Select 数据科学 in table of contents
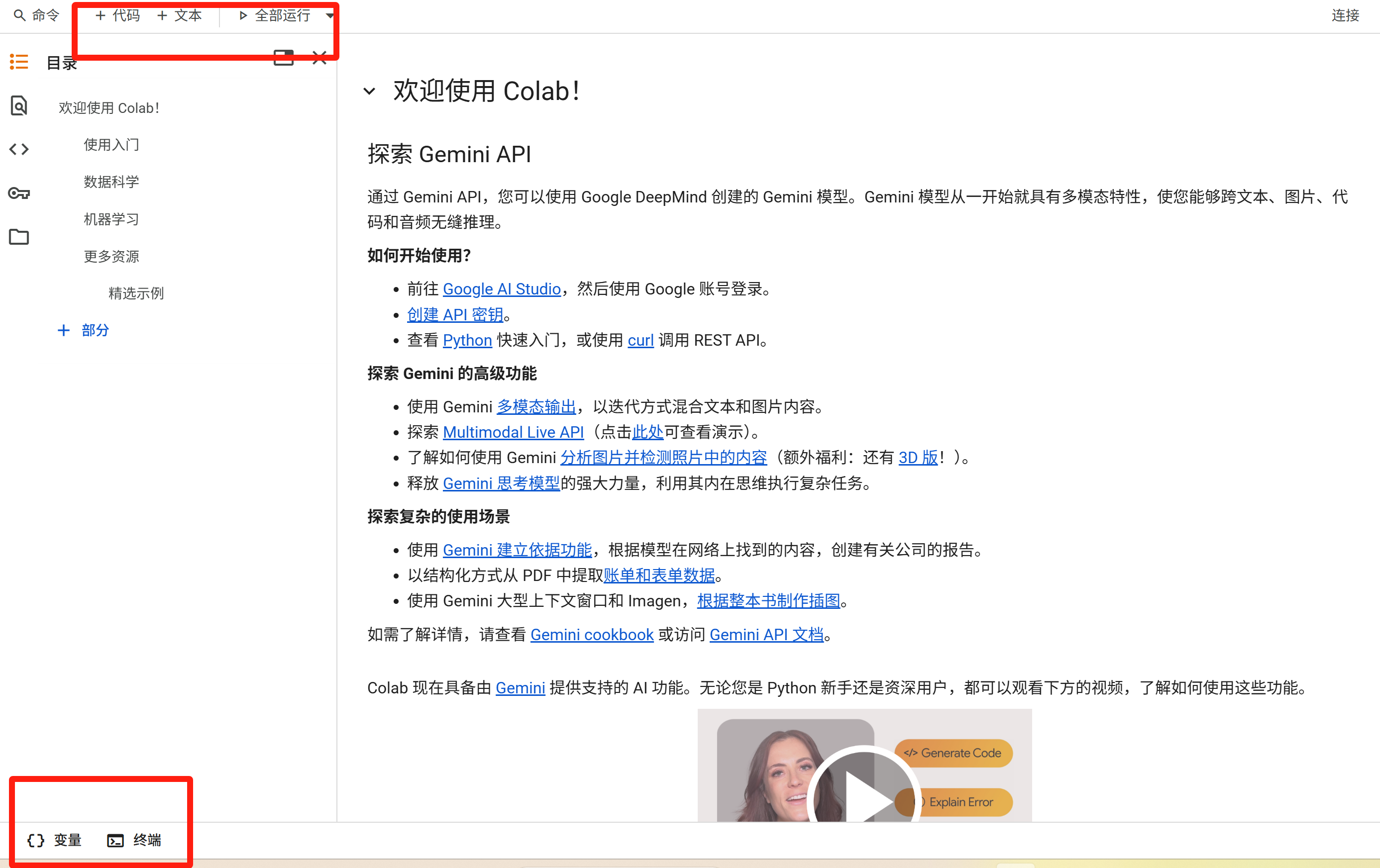 pyautogui.click(x=111, y=182)
